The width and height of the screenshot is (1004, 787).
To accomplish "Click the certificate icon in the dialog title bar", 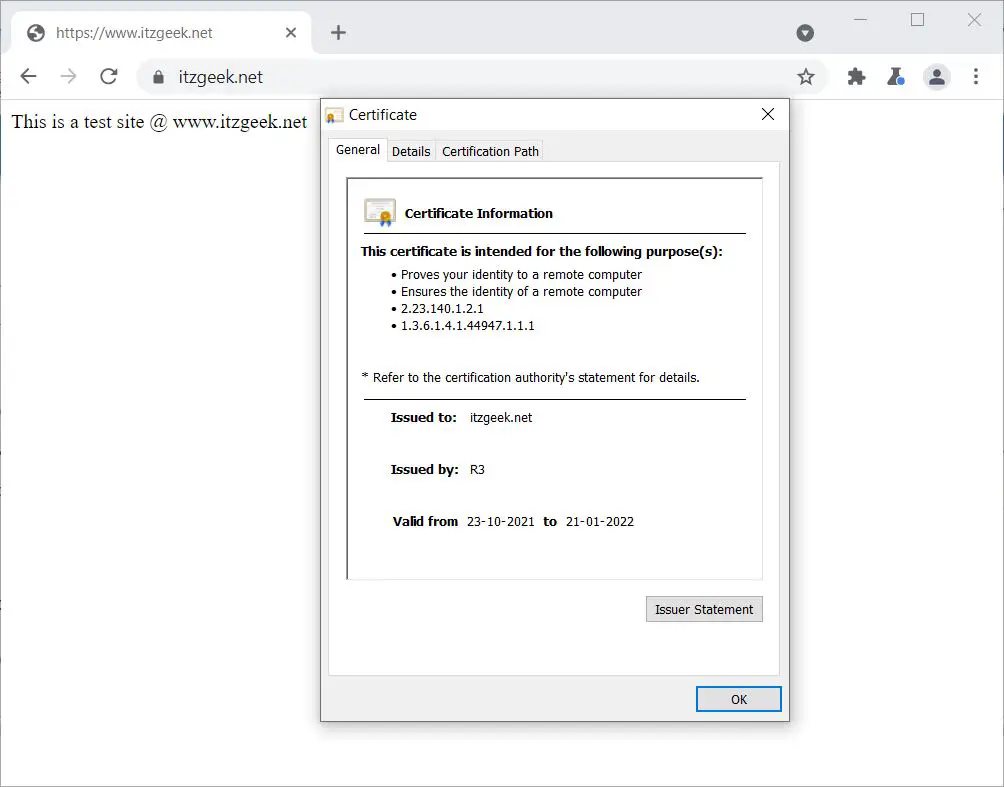I will pyautogui.click(x=333, y=115).
